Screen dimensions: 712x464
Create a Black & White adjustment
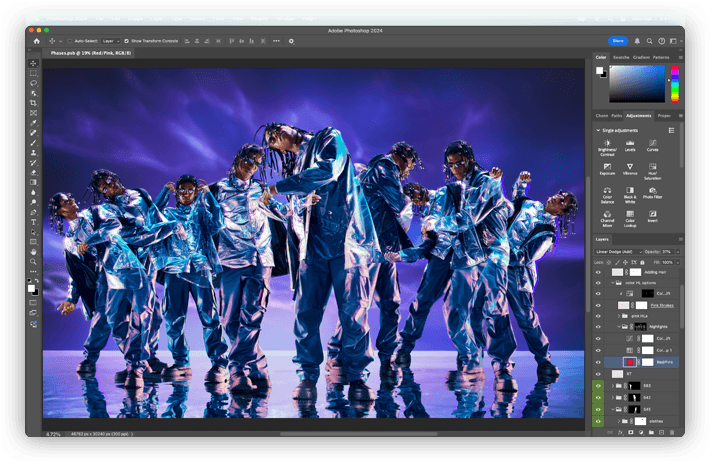click(x=631, y=188)
